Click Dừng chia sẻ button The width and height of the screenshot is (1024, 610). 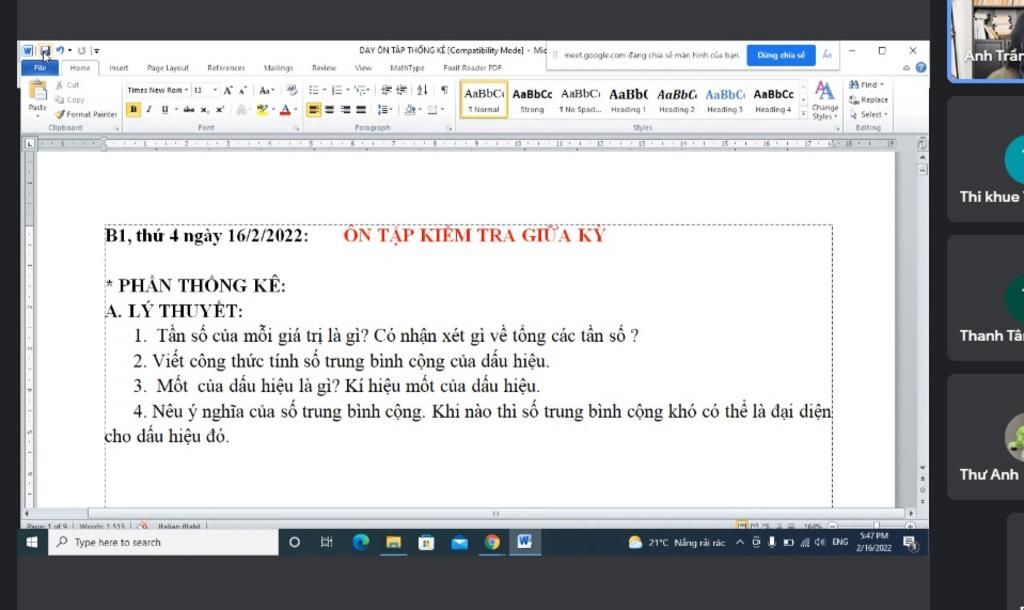[x=781, y=55]
